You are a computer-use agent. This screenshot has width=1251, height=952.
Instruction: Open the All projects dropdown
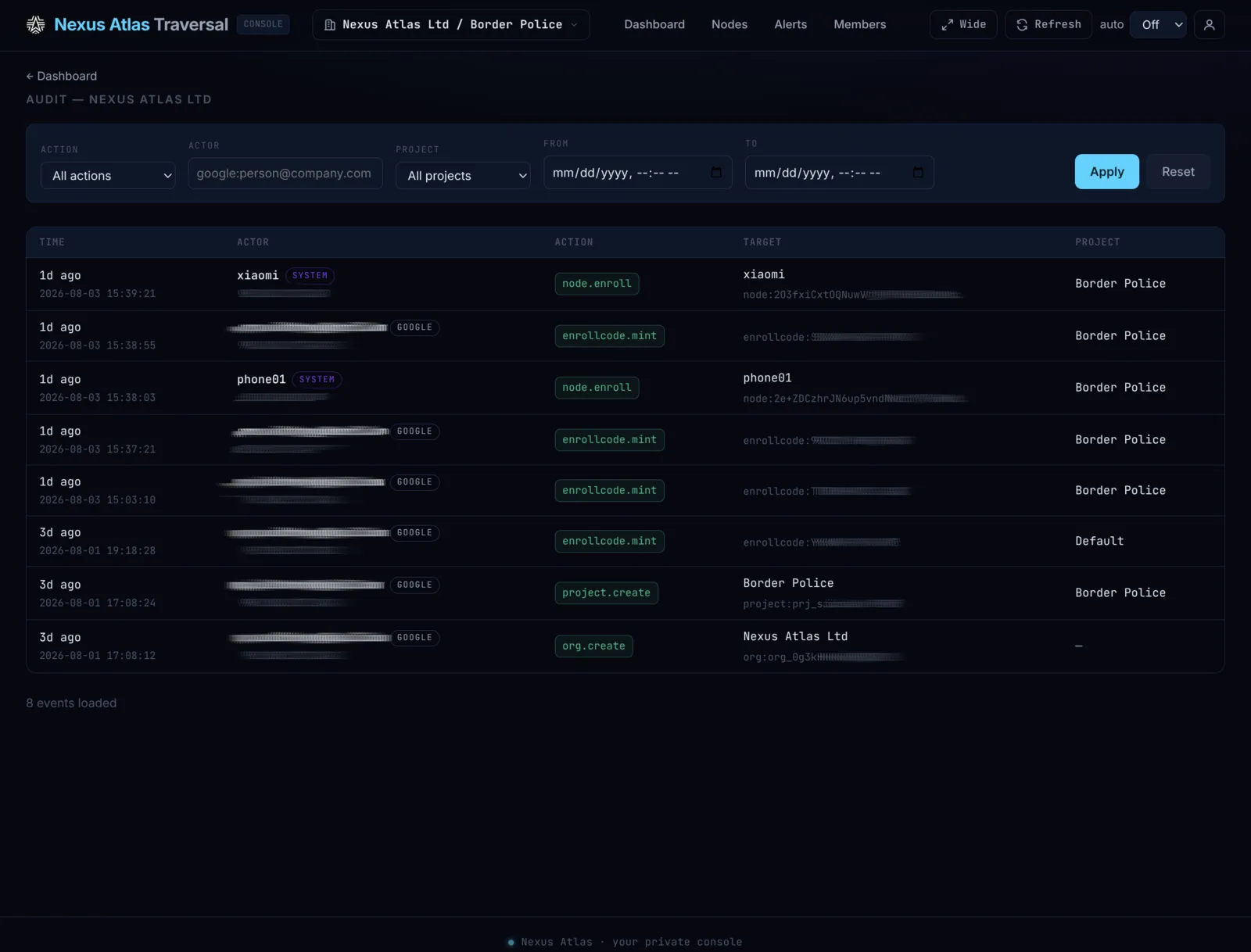point(463,176)
